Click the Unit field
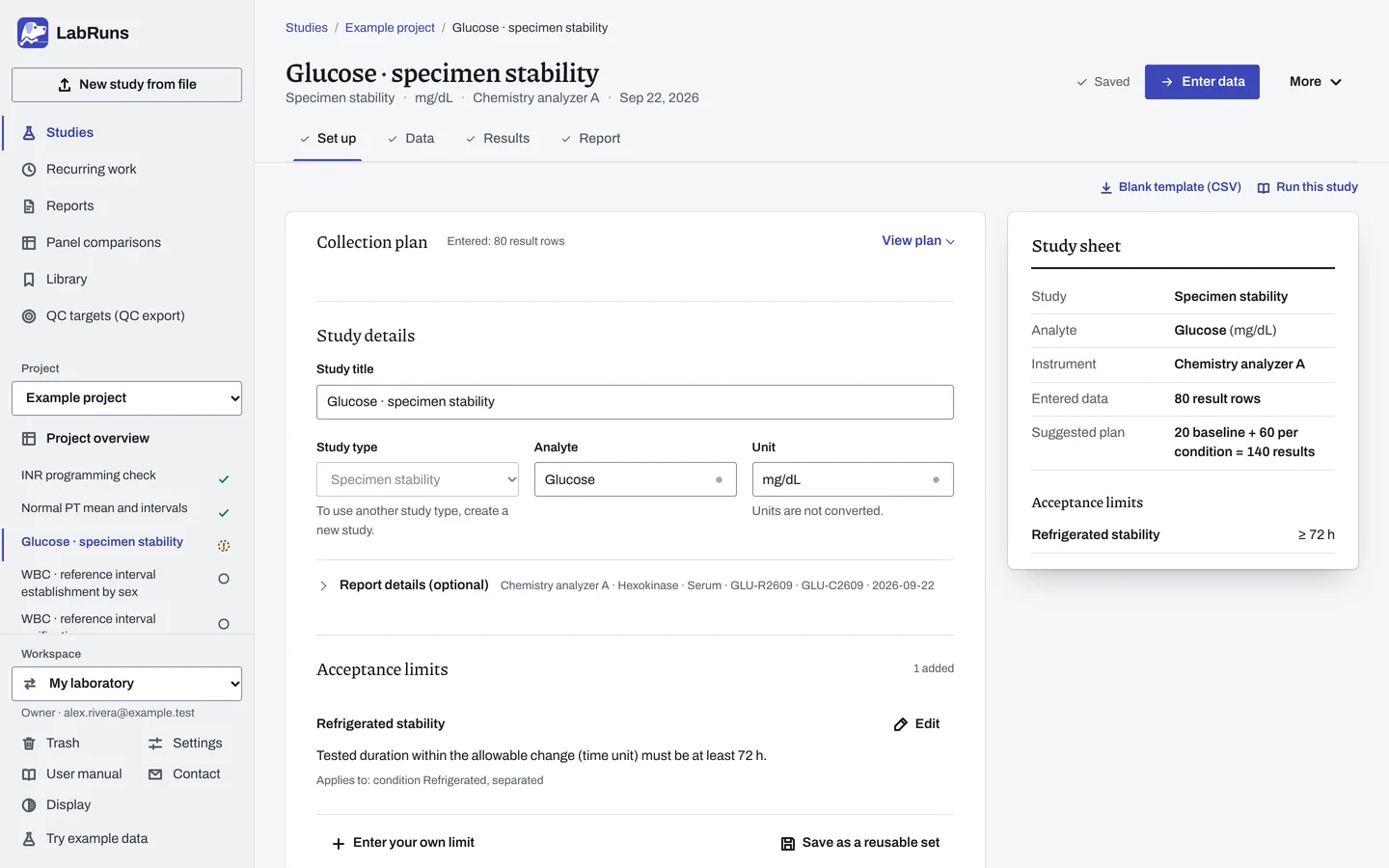 pyautogui.click(x=853, y=479)
